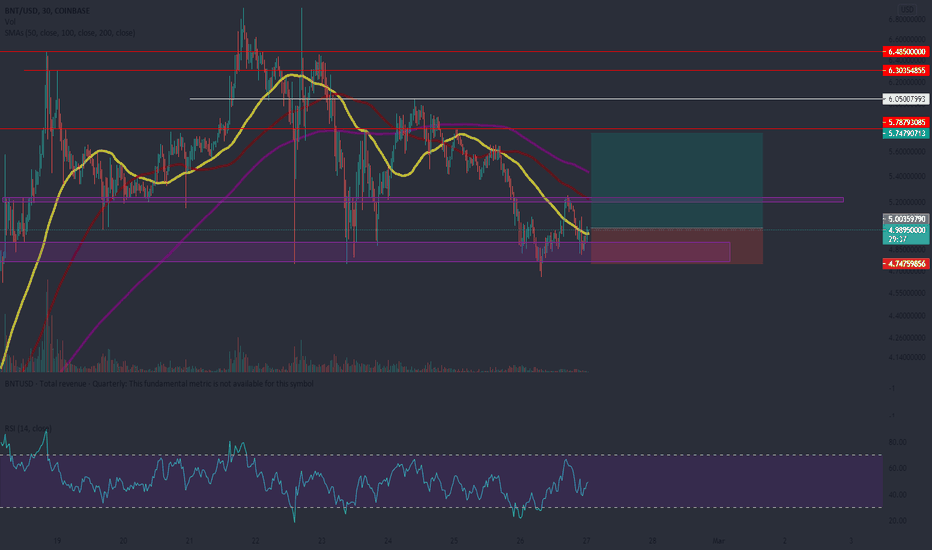Image resolution: width=932 pixels, height=550 pixels.
Task: Select the green 5.74790713 target price label
Action: coord(906,133)
